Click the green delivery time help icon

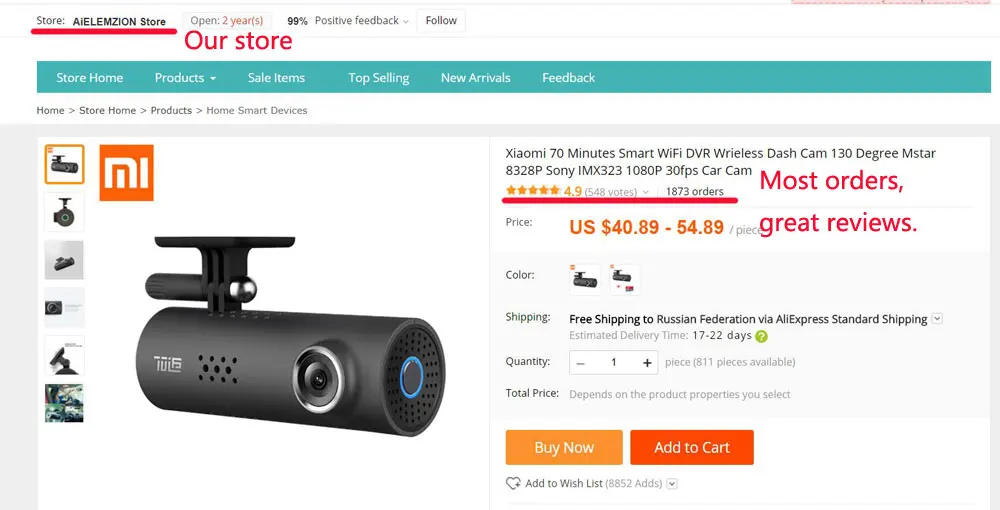click(761, 336)
